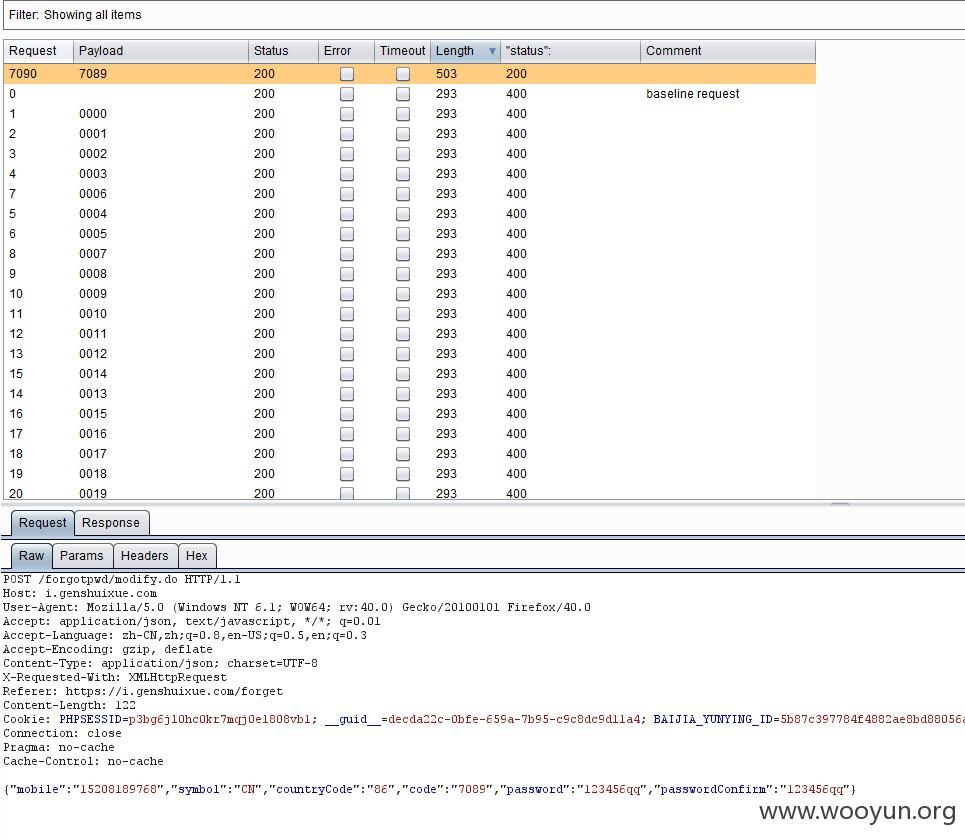Sort by the Payload column header
Image resolution: width=965 pixels, height=840 pixels.
tap(161, 51)
